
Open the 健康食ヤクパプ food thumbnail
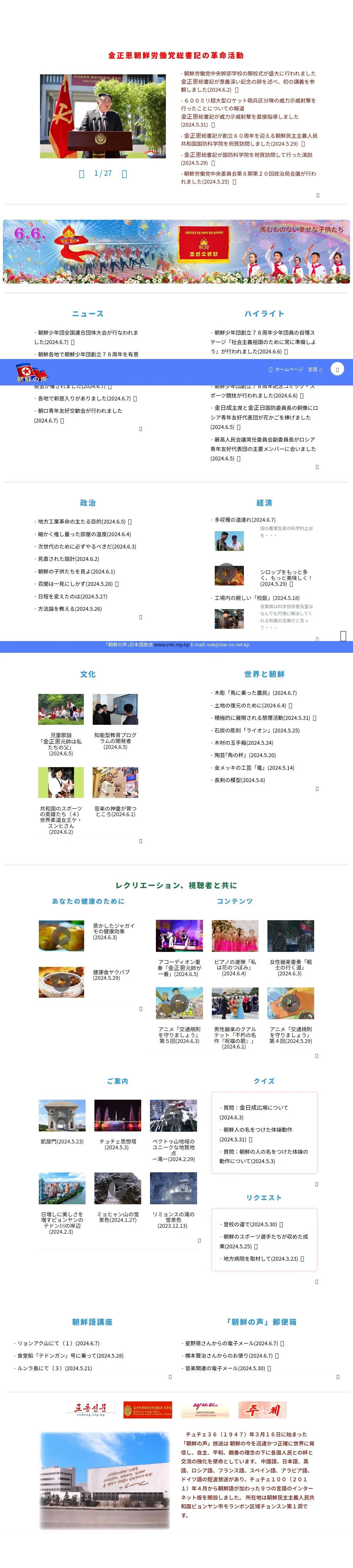(61, 982)
